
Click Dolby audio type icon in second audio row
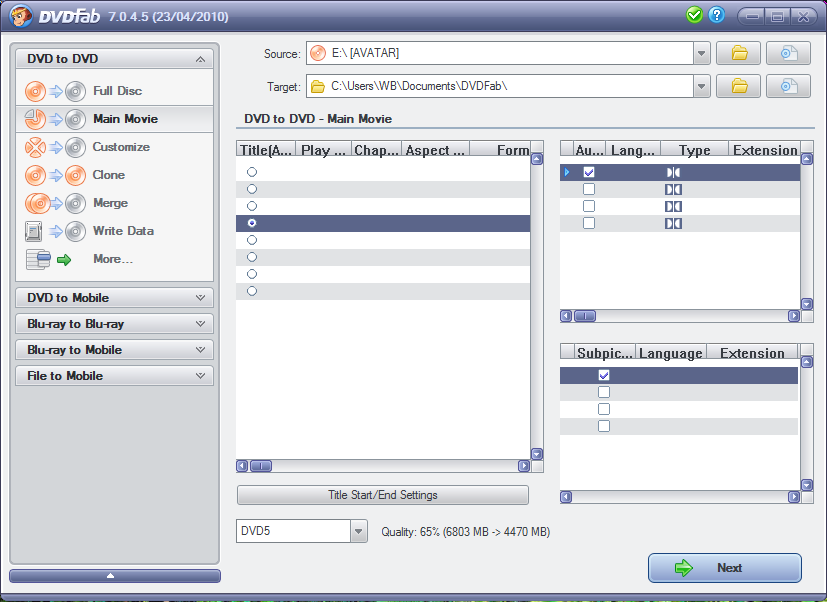click(673, 189)
